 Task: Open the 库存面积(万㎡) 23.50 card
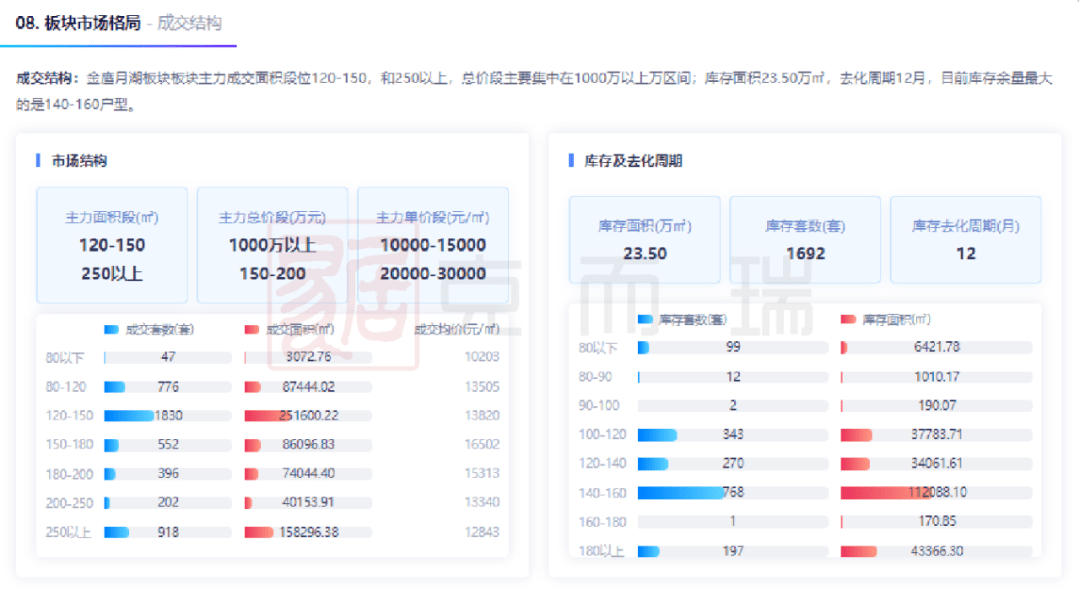point(645,240)
